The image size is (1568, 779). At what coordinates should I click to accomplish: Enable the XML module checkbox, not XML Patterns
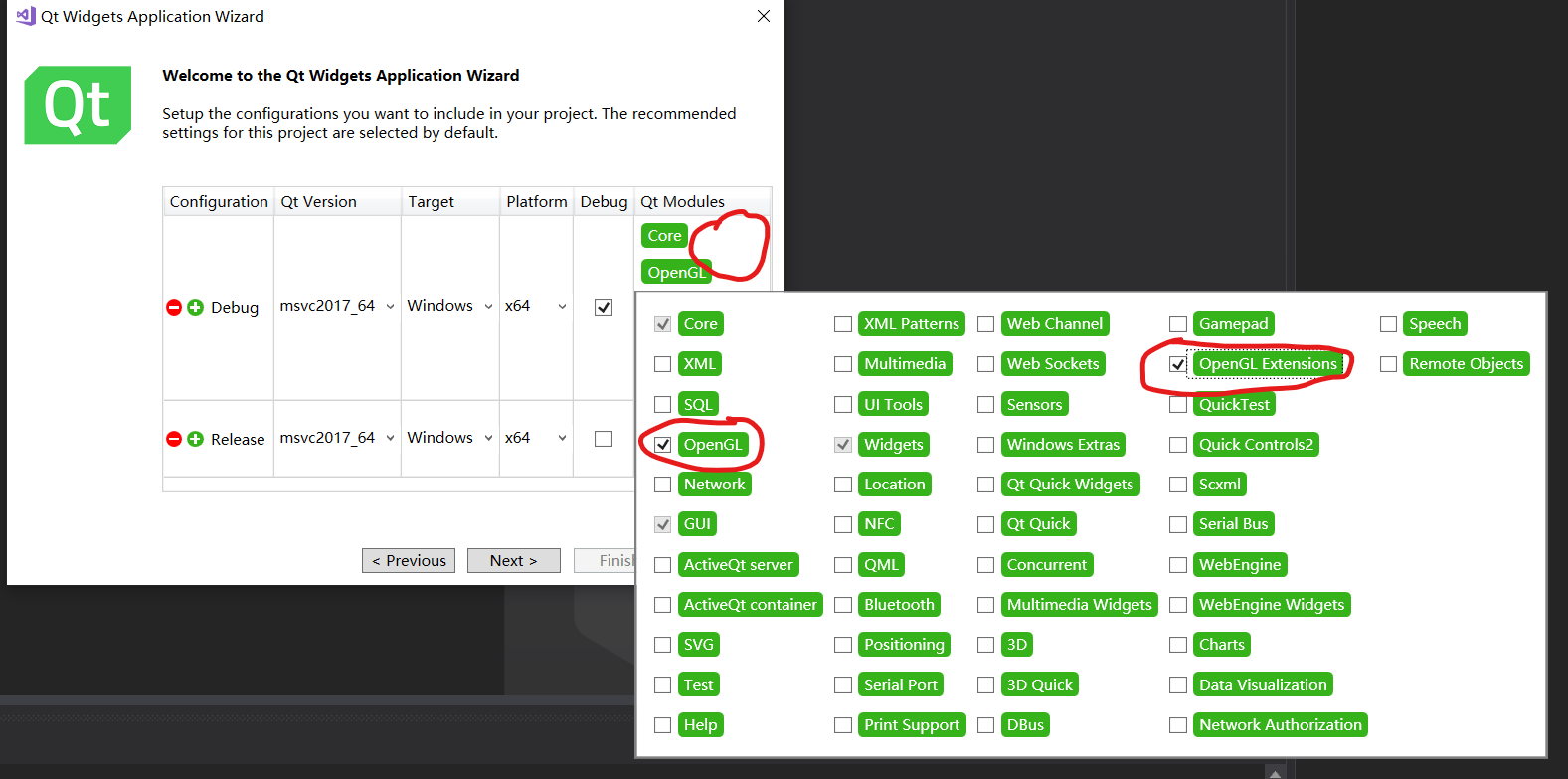tap(663, 364)
